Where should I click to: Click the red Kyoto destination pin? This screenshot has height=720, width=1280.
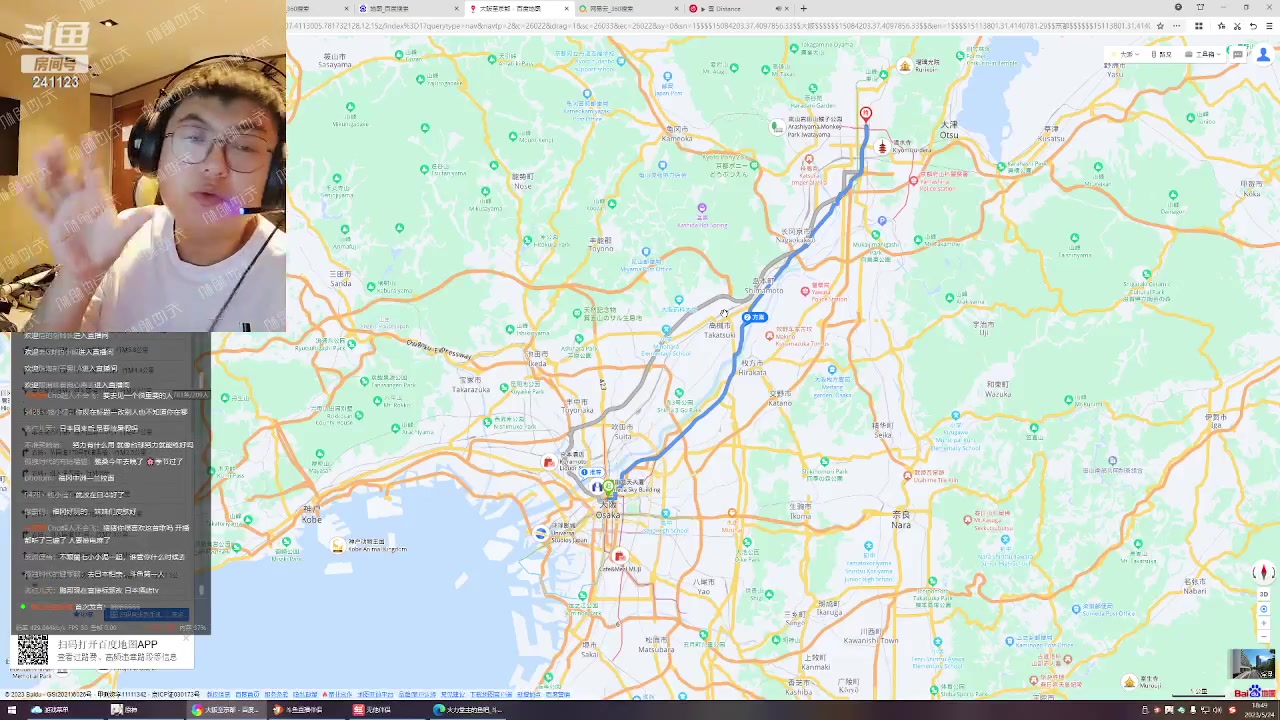click(x=866, y=114)
